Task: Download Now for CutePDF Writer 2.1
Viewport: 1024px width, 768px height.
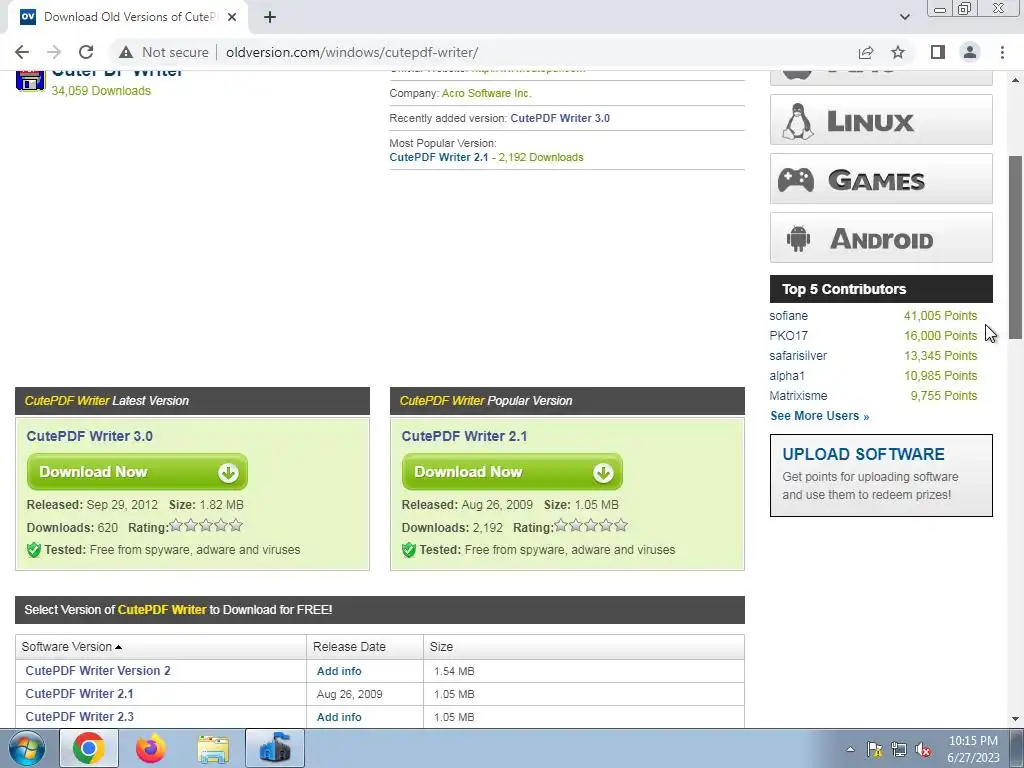Action: (x=512, y=472)
